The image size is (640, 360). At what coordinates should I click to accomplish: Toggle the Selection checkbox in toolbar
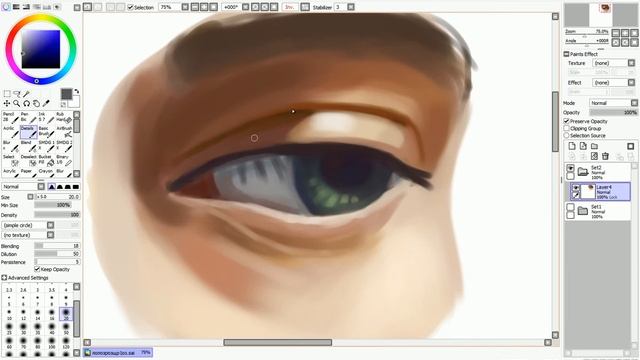tap(131, 7)
